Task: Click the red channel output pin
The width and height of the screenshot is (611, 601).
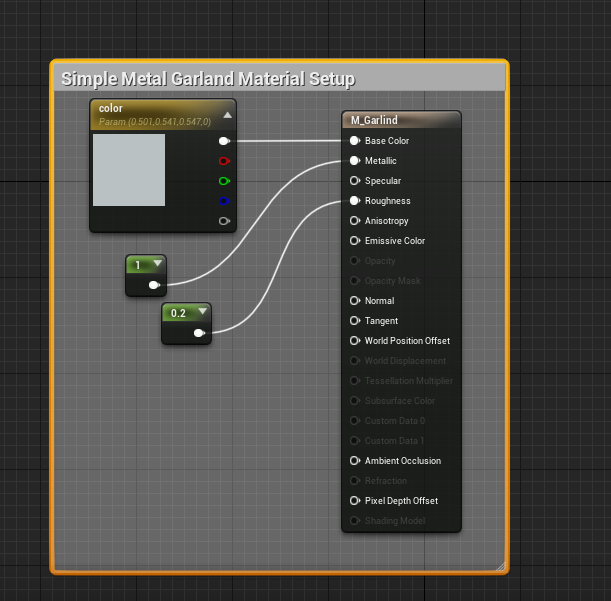Action: click(x=224, y=161)
